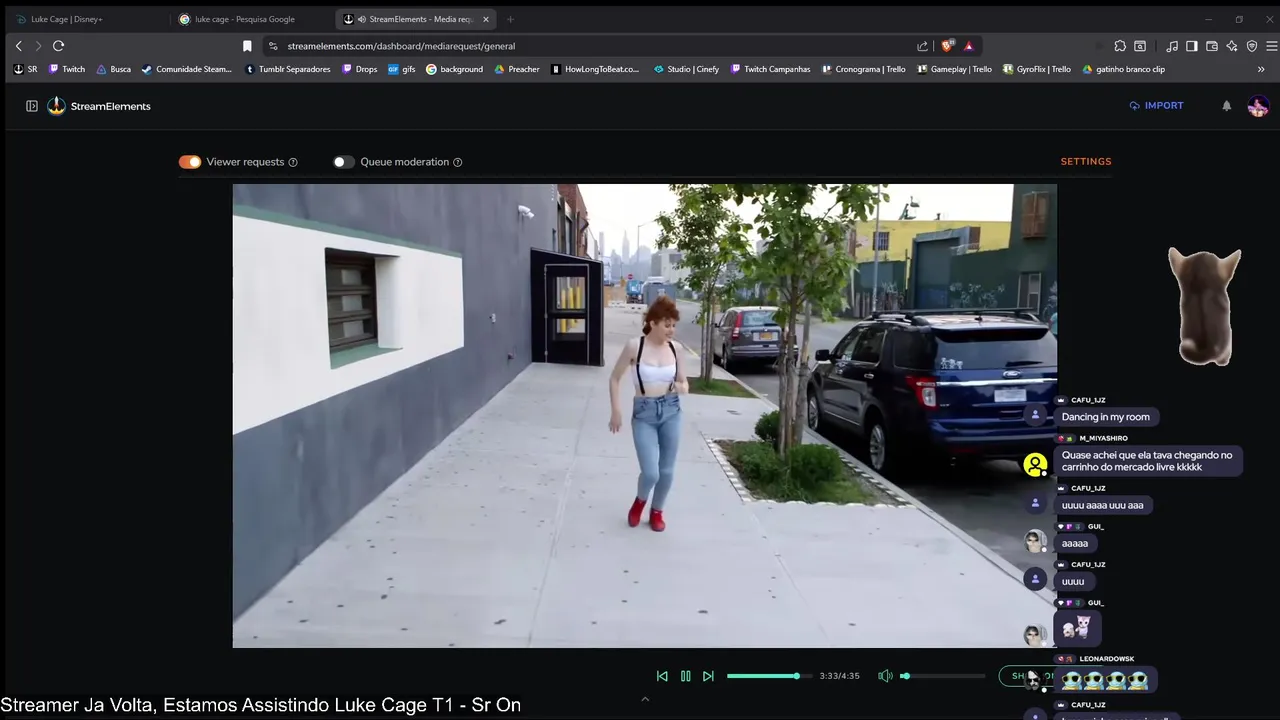Expand the small chevron below player controls
Image resolution: width=1280 pixels, height=720 pixels.
point(645,699)
